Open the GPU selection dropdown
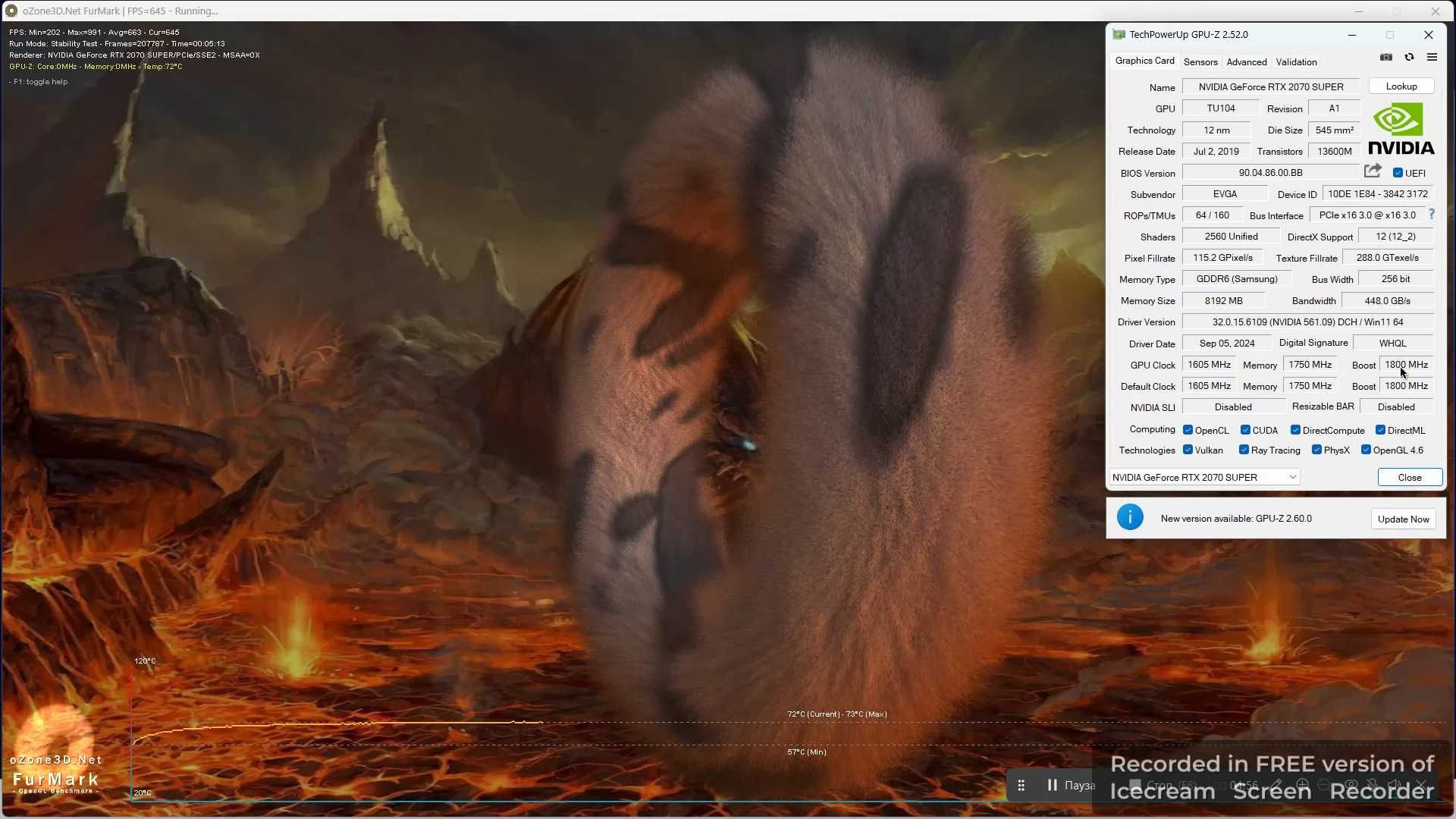 (1205, 477)
